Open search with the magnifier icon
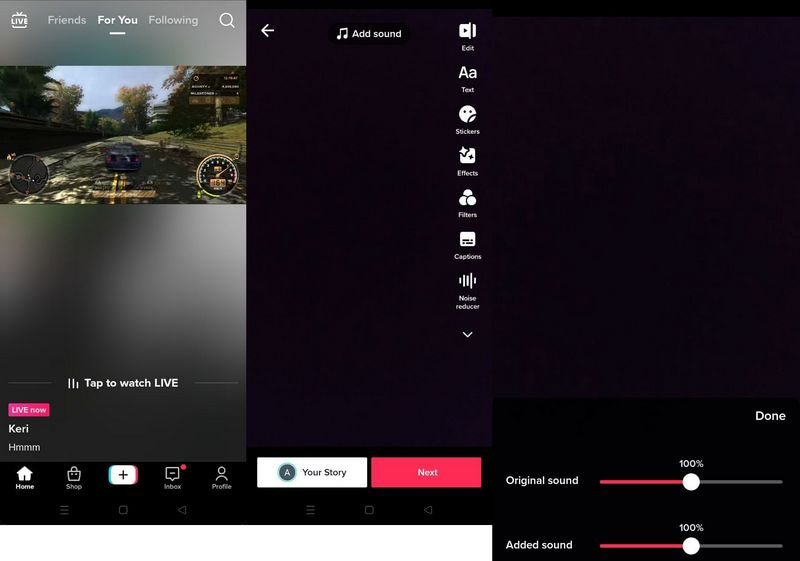The image size is (800, 561). (227, 20)
